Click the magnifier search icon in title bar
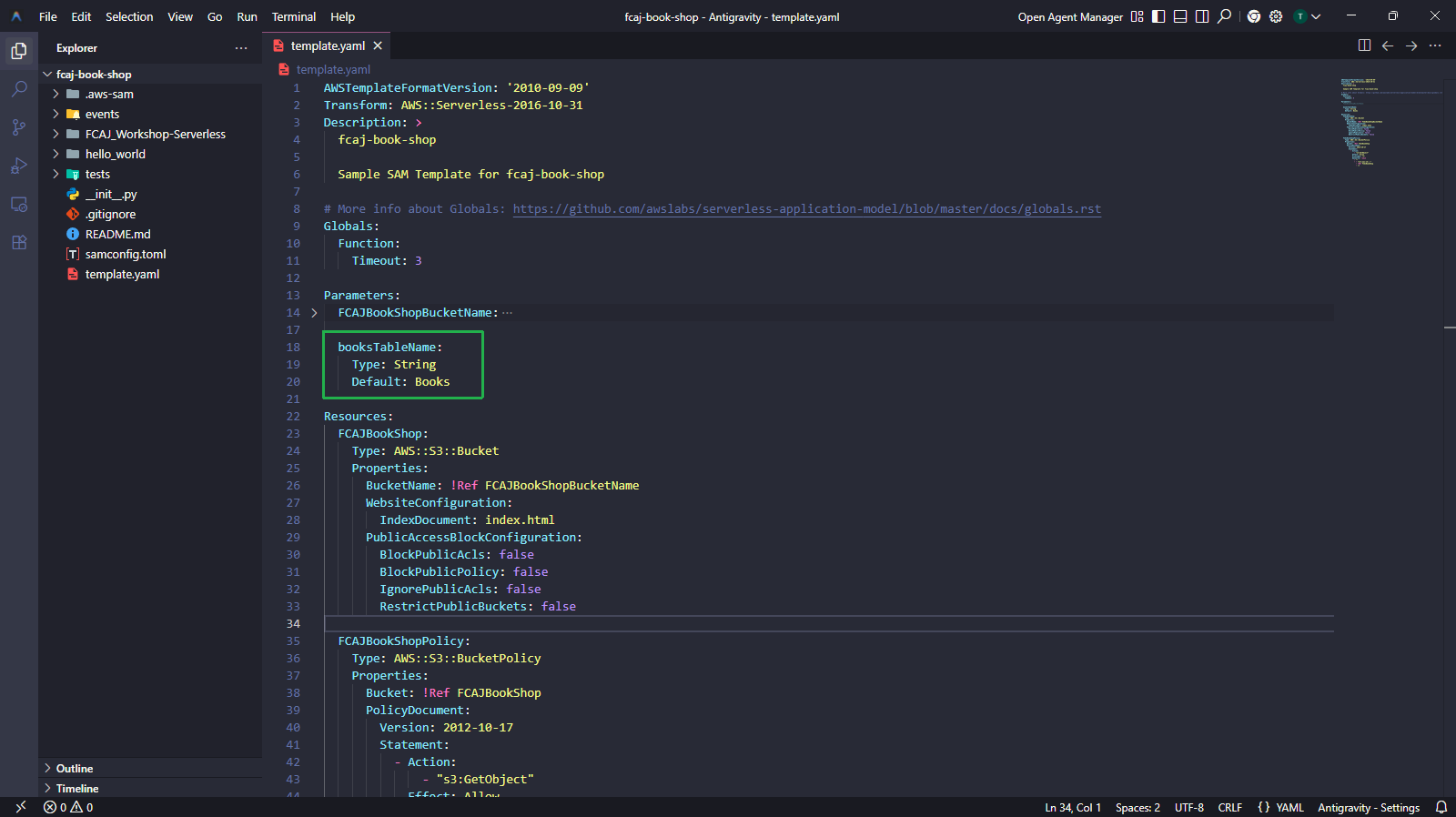This screenshot has height=817, width=1456. coord(1225,16)
